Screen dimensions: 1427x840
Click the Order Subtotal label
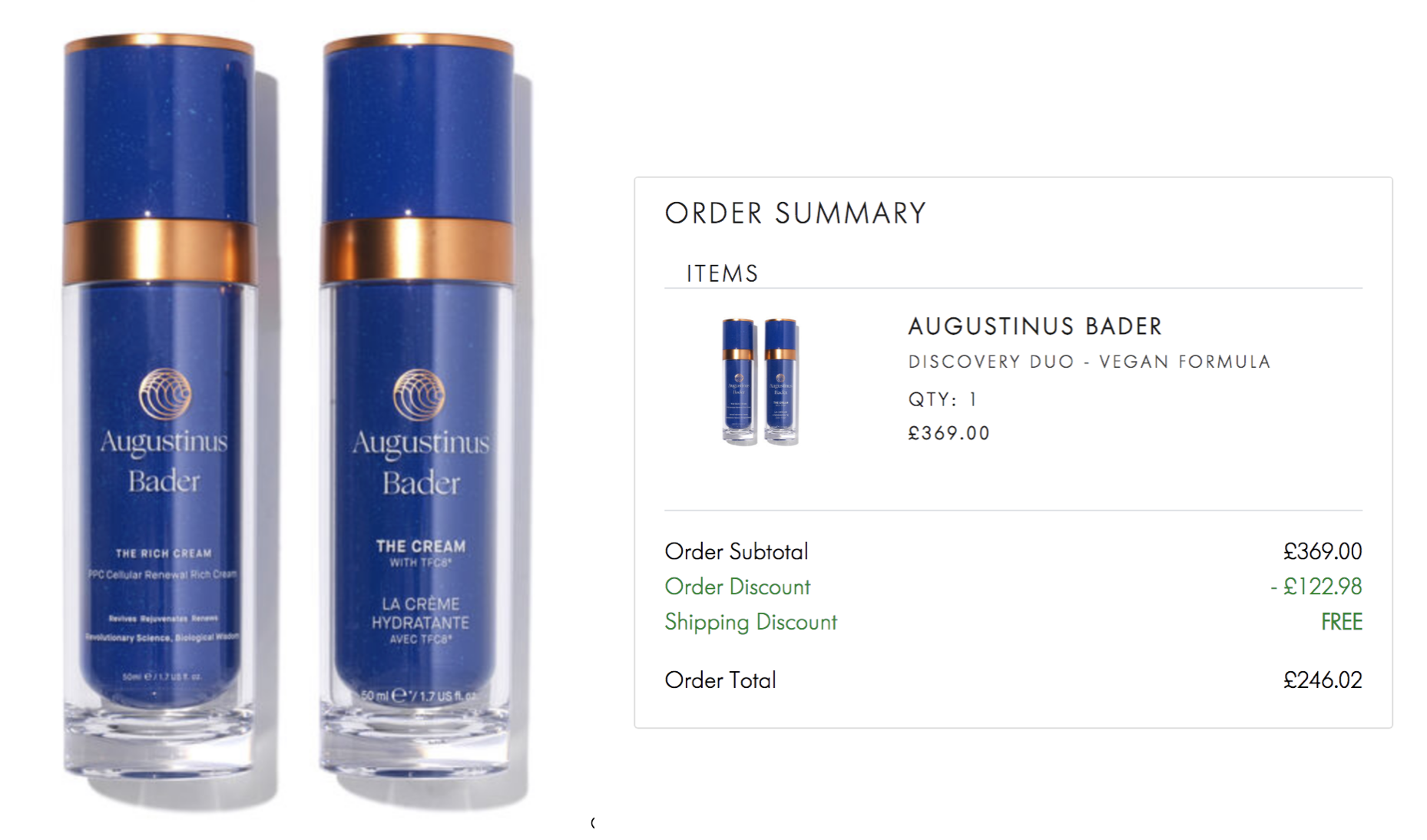click(737, 551)
